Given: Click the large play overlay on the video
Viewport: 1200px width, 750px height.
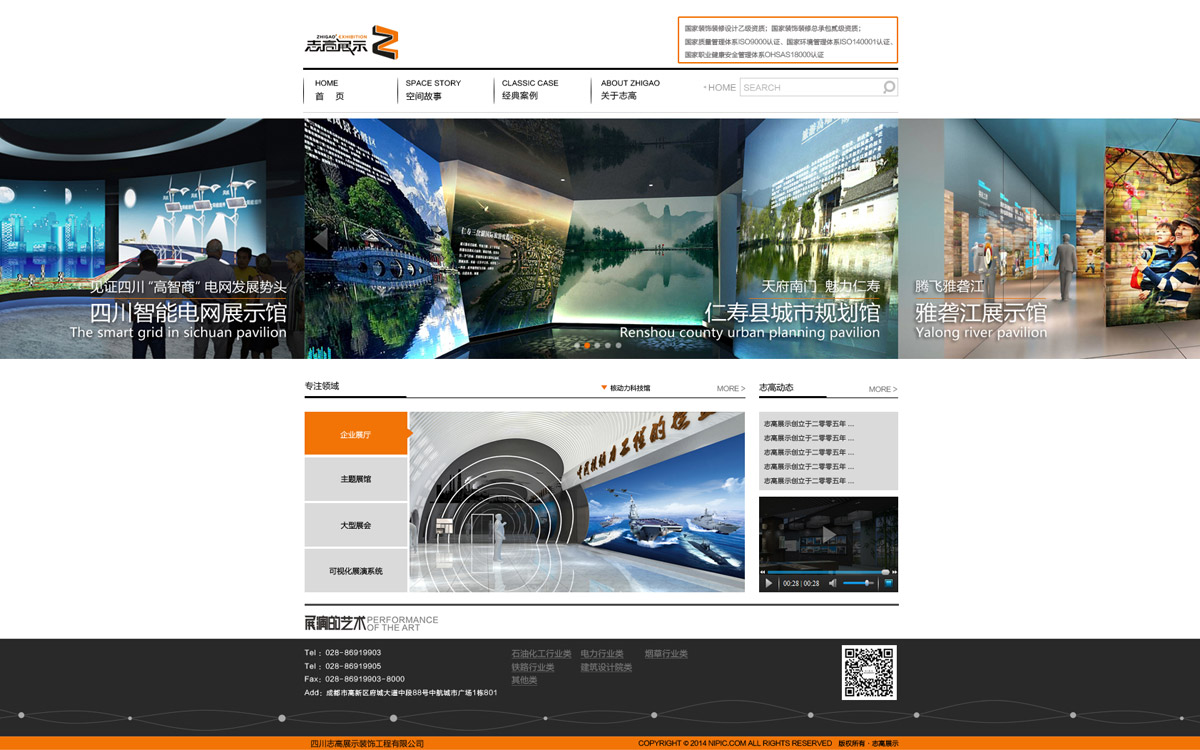Looking at the screenshot, I should pyautogui.click(x=828, y=535).
